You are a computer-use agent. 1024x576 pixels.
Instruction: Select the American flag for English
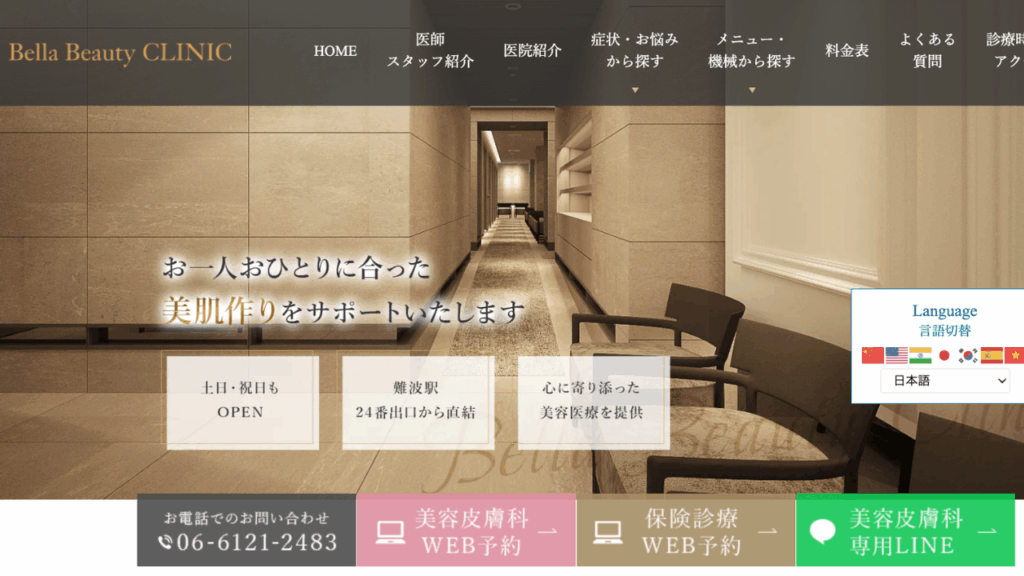pos(896,355)
